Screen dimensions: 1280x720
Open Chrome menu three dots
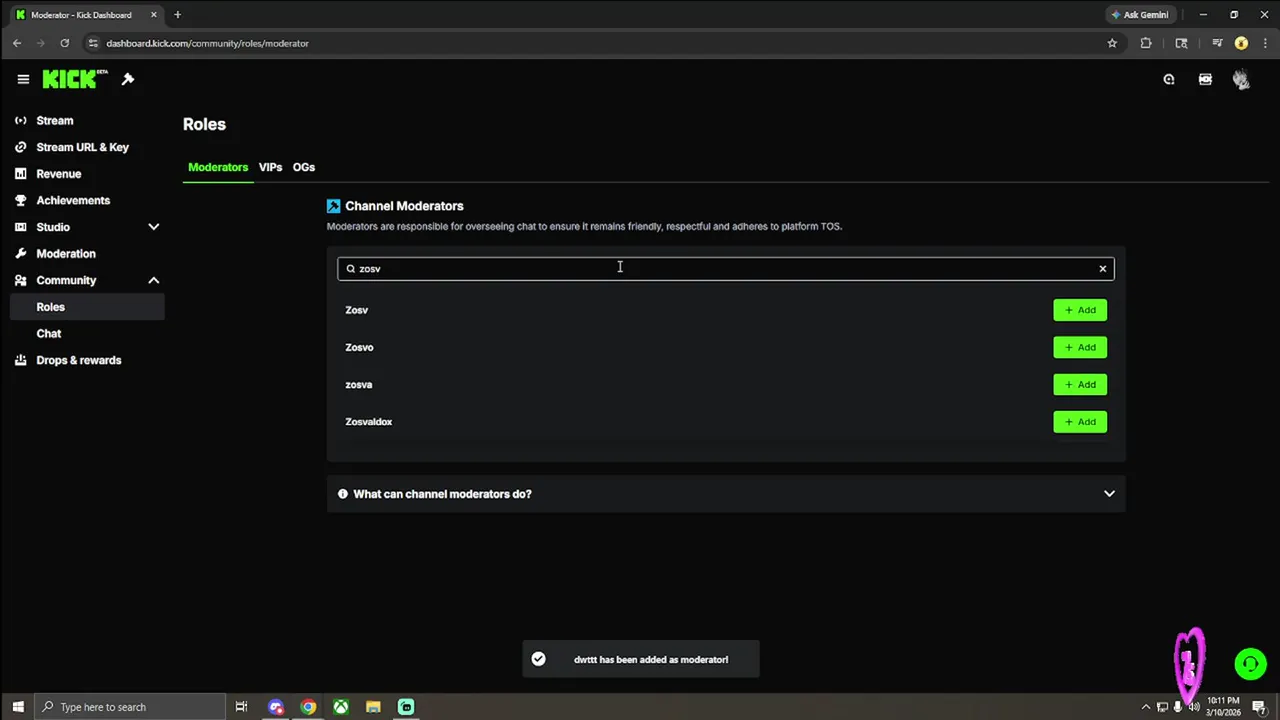coord(1264,43)
